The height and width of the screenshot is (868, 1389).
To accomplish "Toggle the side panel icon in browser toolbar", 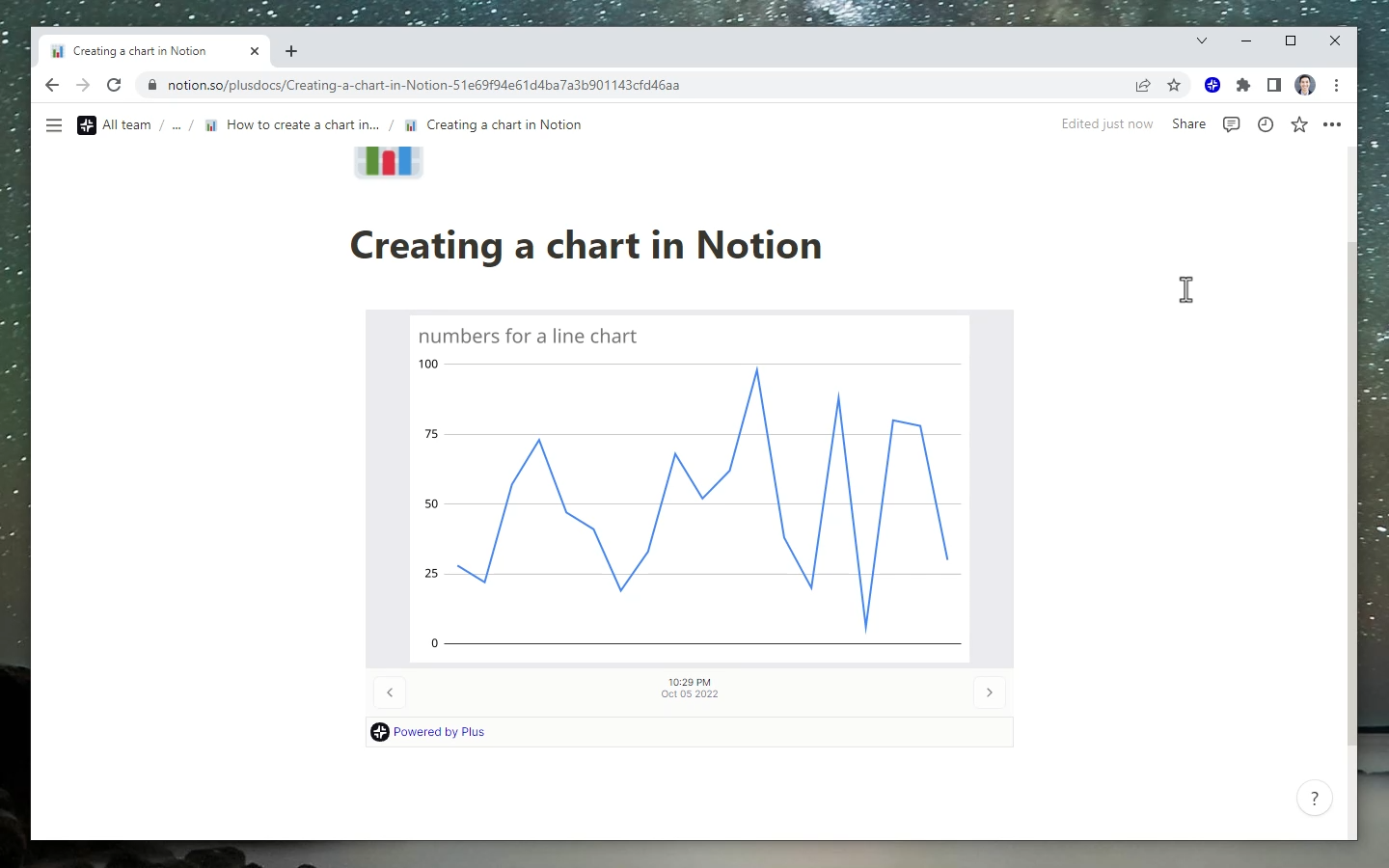I will point(1273,85).
